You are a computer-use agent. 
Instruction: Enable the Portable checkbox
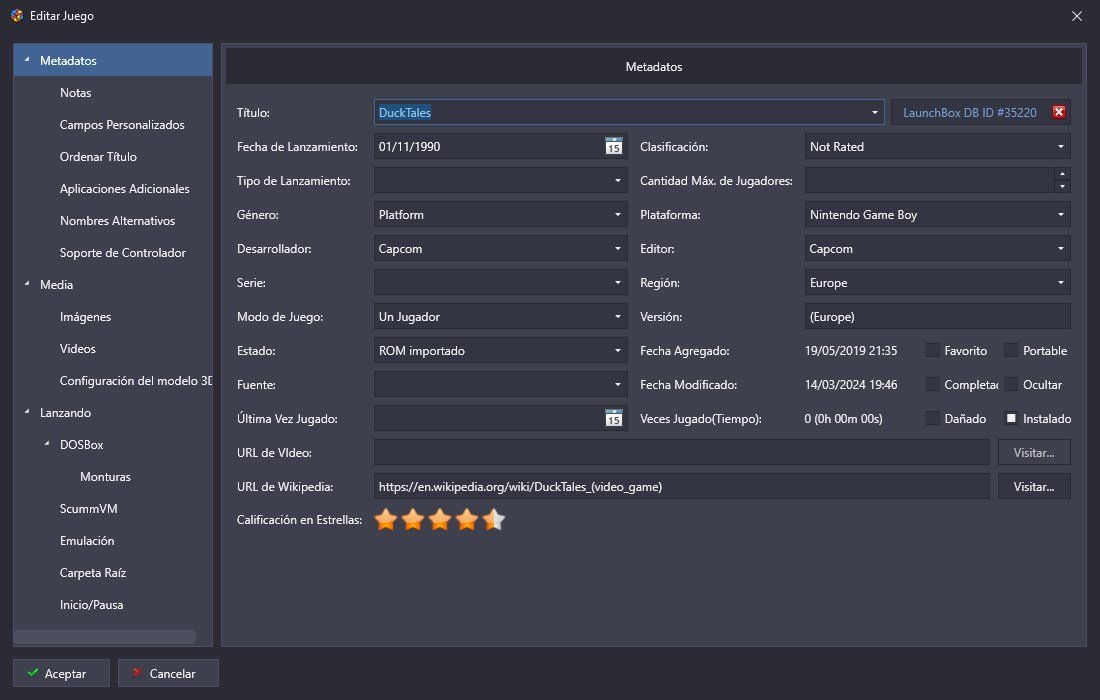1011,351
